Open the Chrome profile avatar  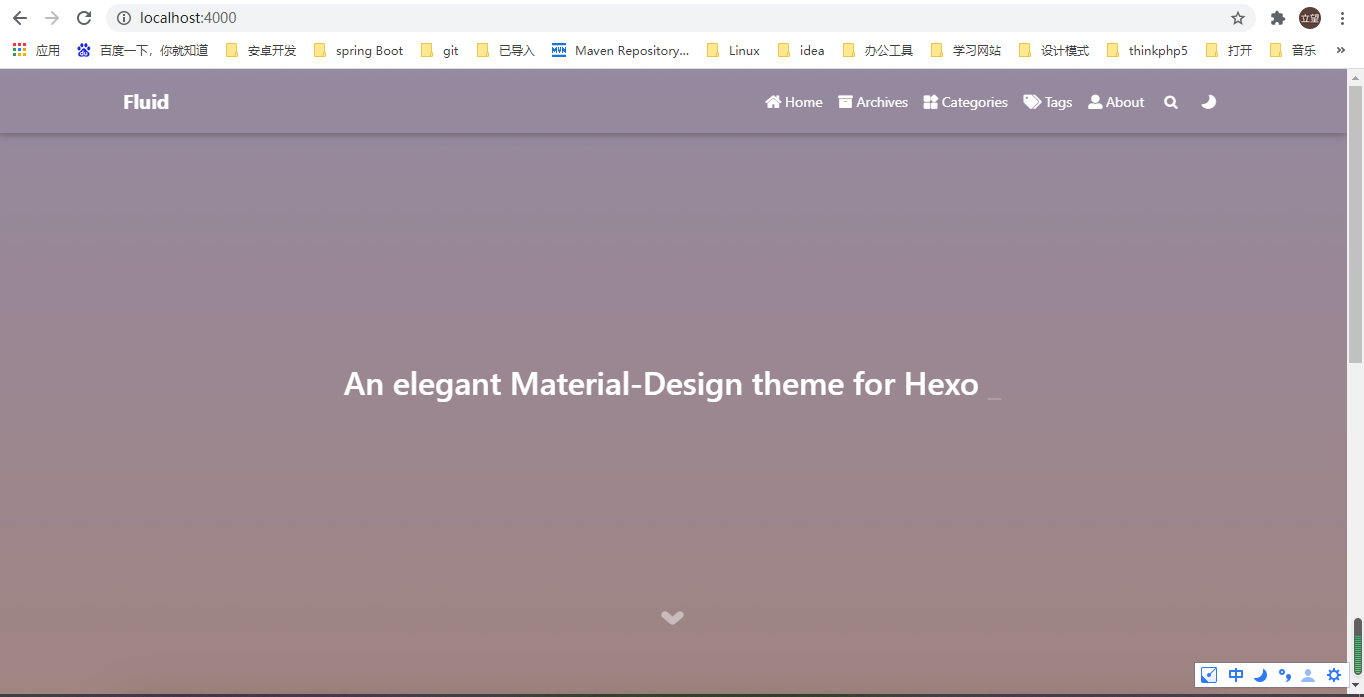[x=1310, y=18]
